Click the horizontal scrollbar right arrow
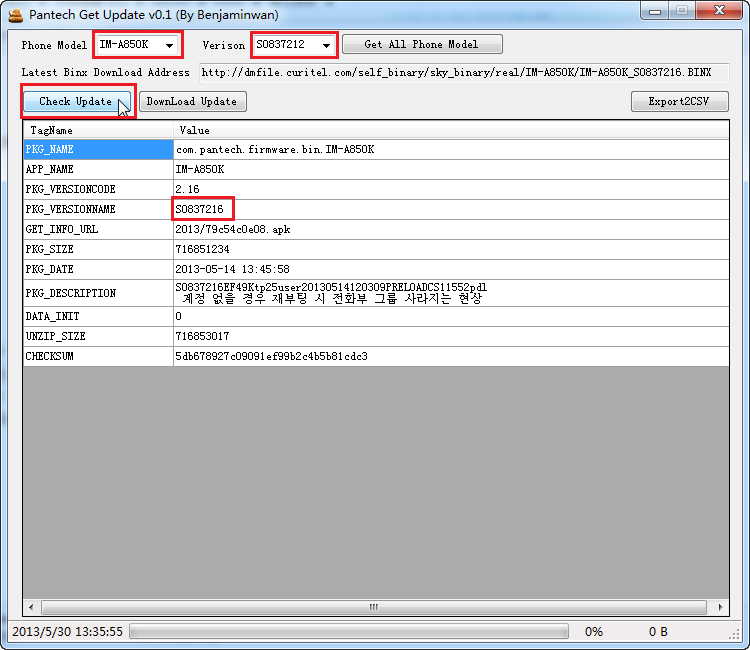This screenshot has height=650, width=750. [x=720, y=607]
